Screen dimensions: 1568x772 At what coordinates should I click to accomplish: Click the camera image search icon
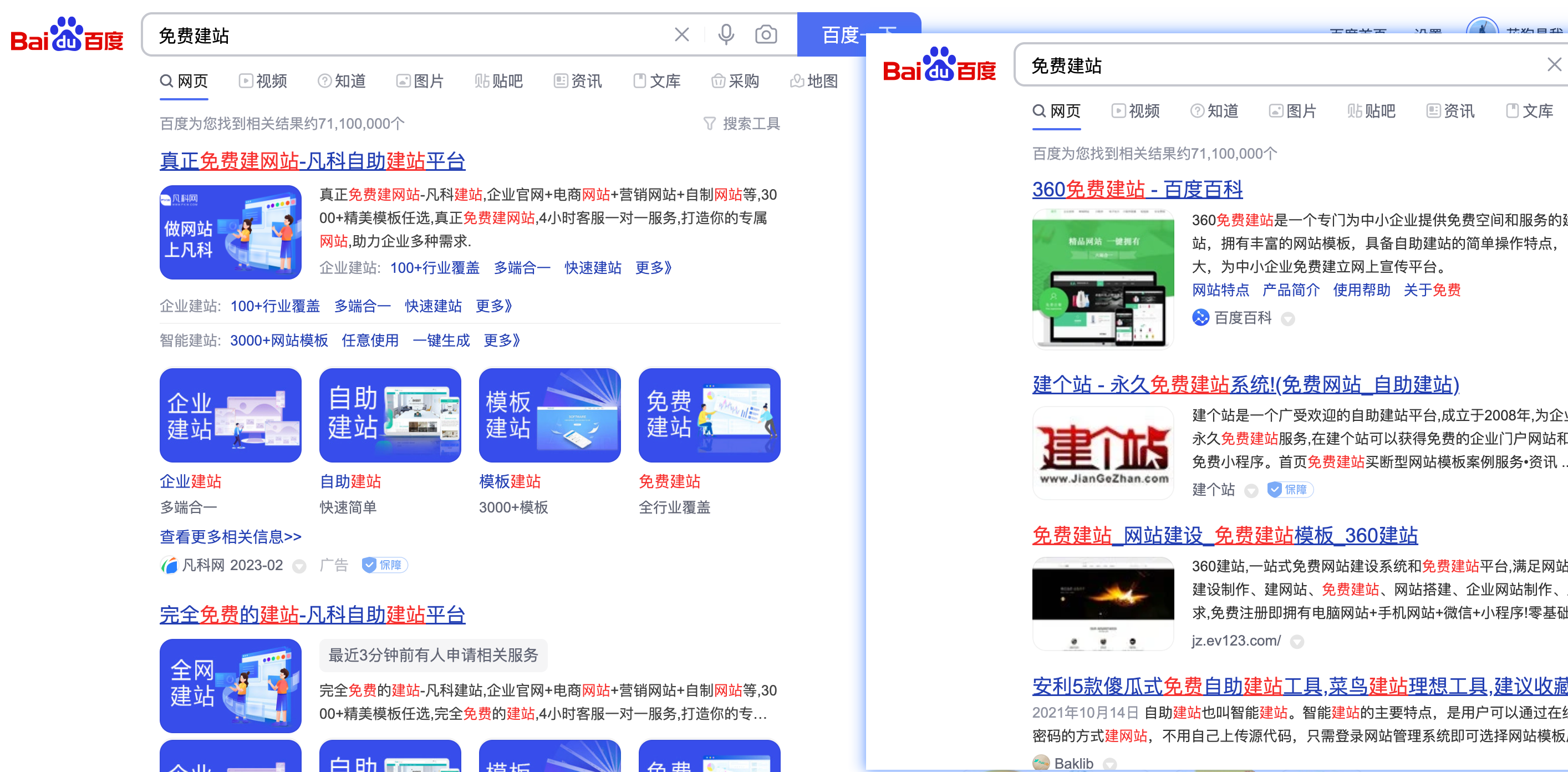pyautogui.click(x=766, y=35)
